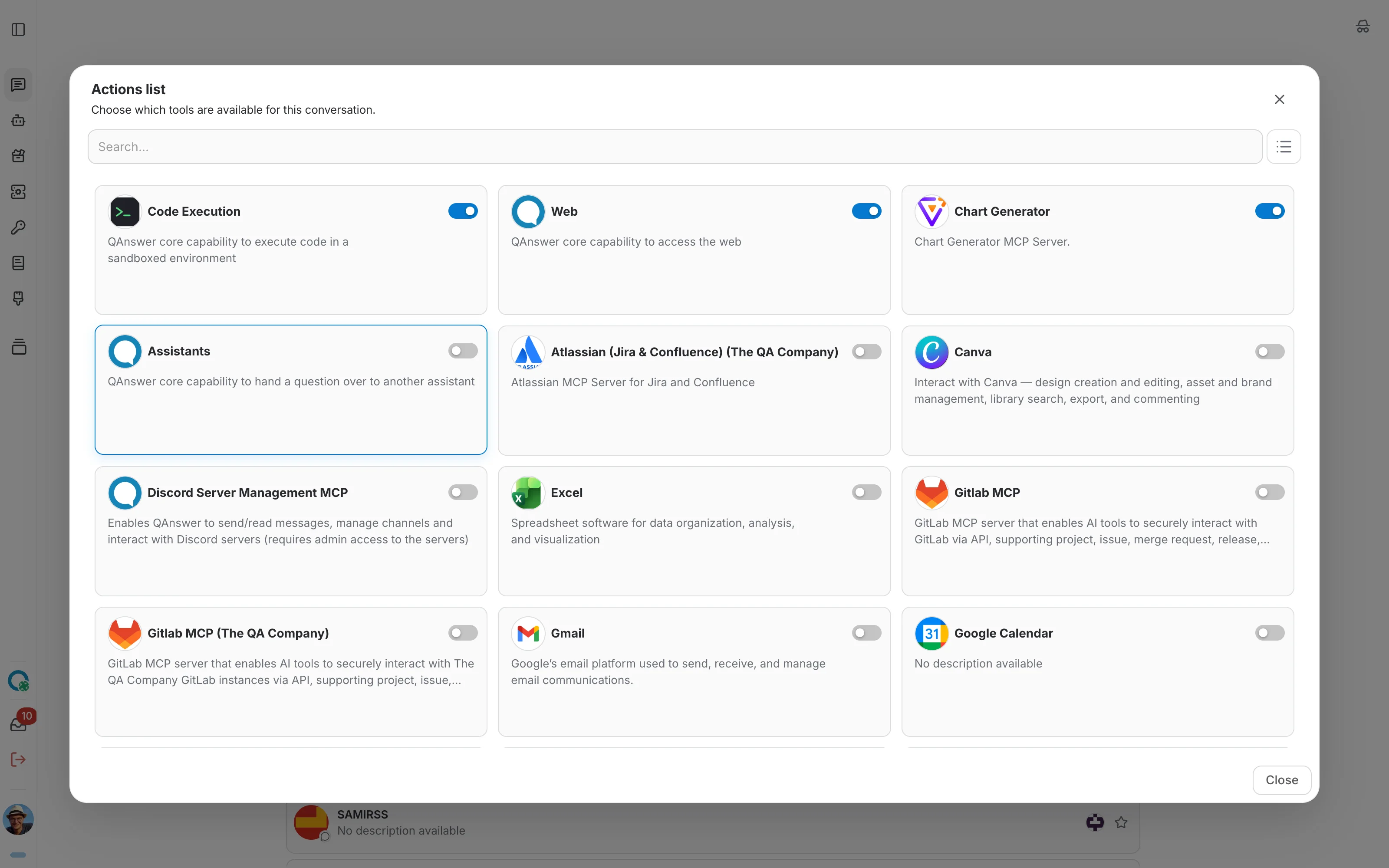Screen dimensions: 1389x868
Task: Click the Canva description text
Action: [1093, 390]
